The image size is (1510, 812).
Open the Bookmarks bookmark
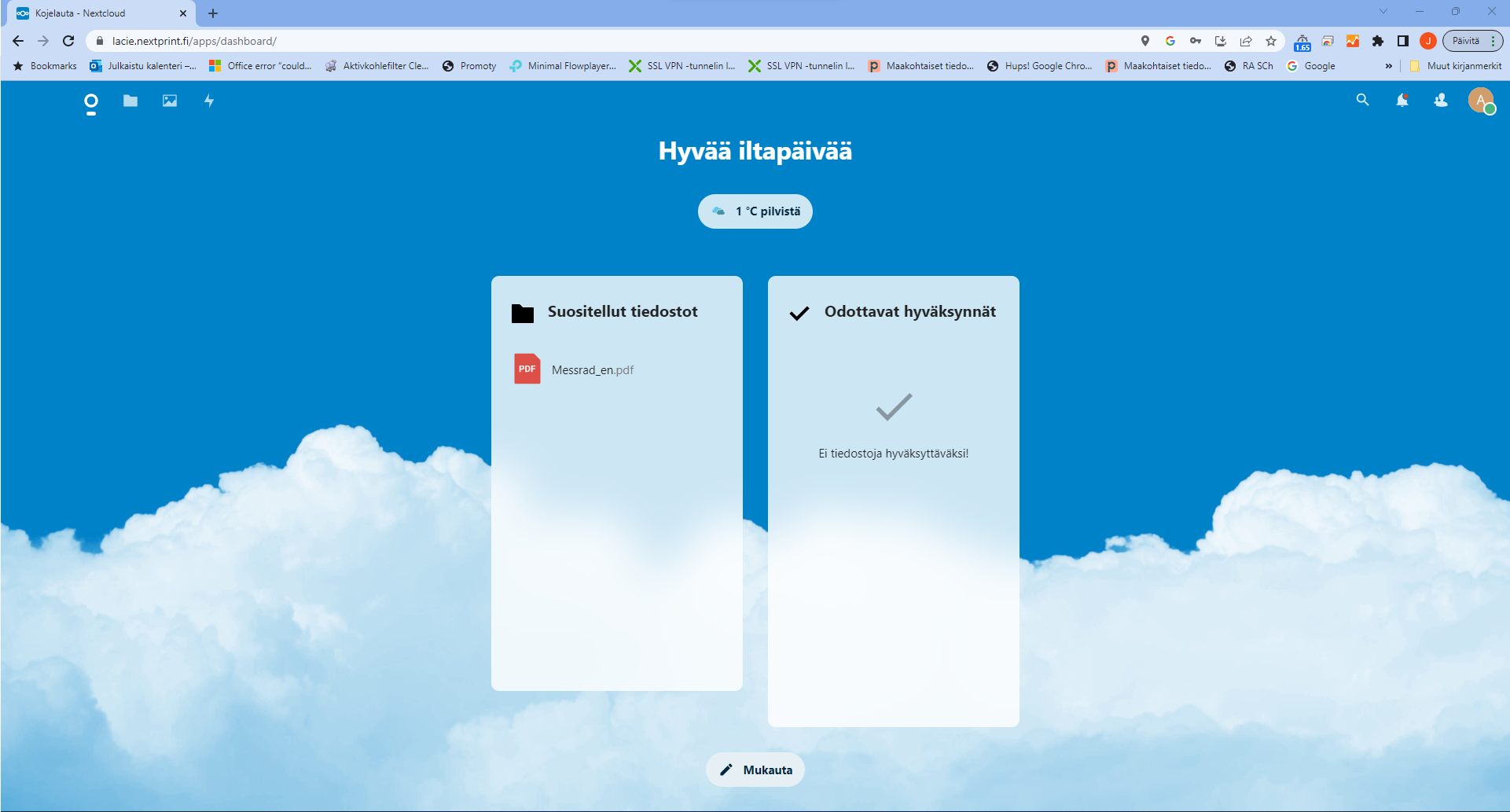(x=45, y=66)
